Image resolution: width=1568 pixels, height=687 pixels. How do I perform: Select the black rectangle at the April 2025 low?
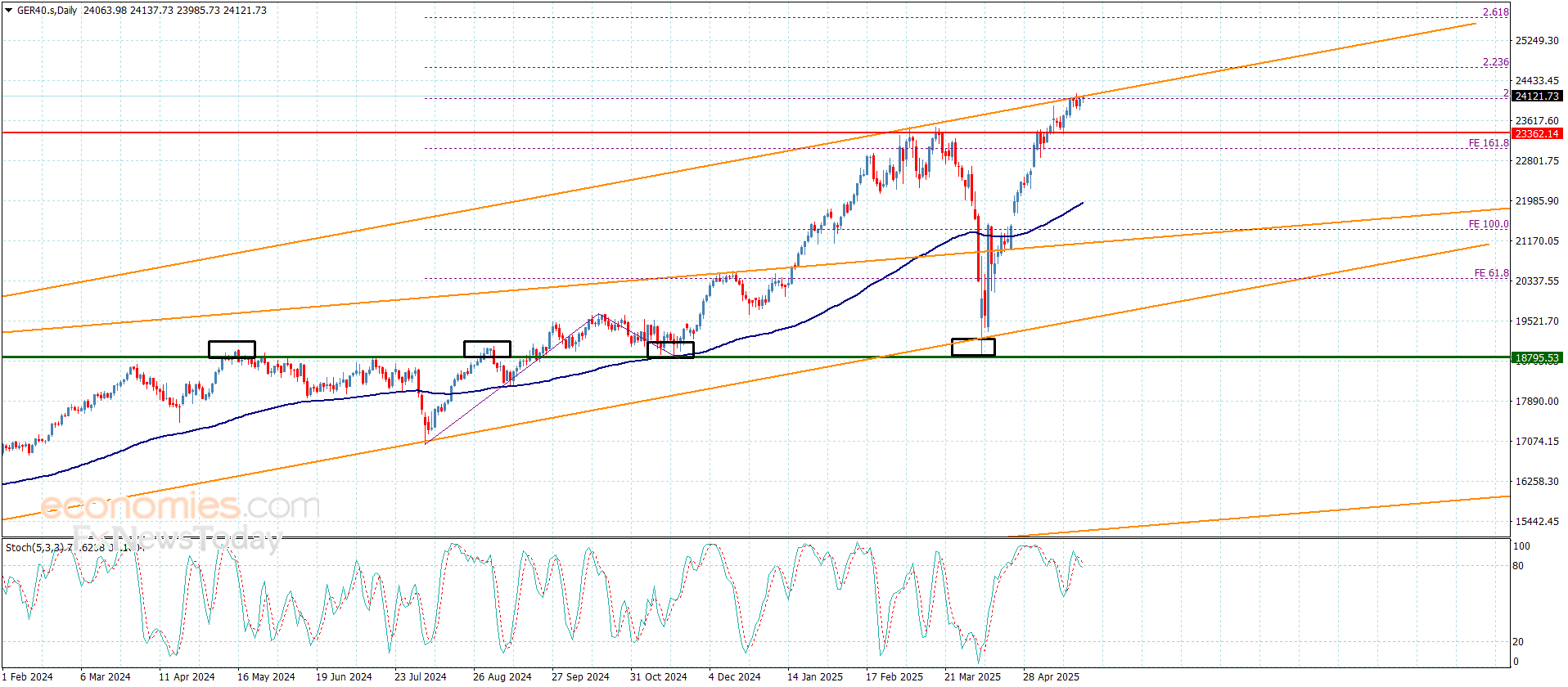click(x=973, y=347)
